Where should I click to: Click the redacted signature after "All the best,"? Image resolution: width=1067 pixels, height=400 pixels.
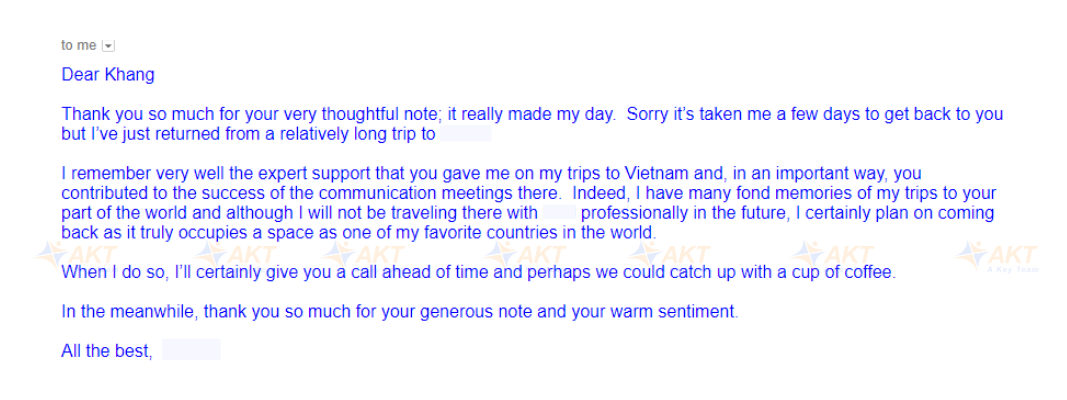(191, 351)
